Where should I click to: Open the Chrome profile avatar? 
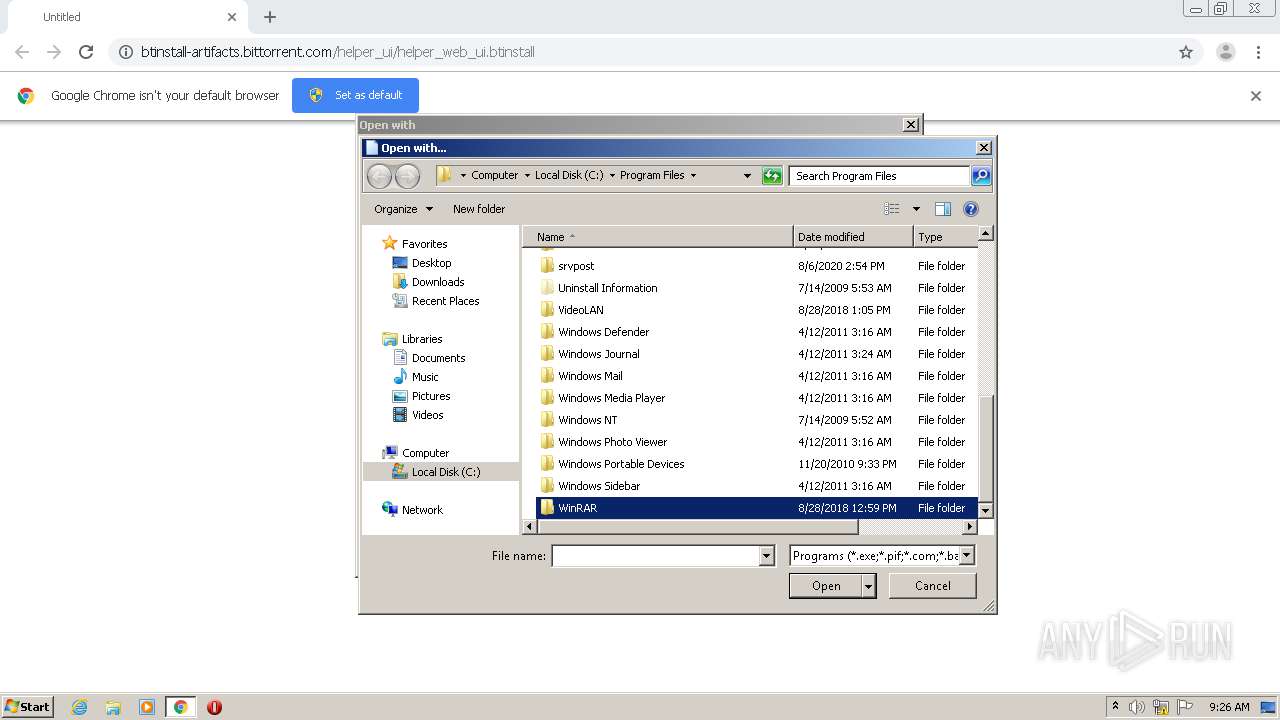pos(1225,52)
